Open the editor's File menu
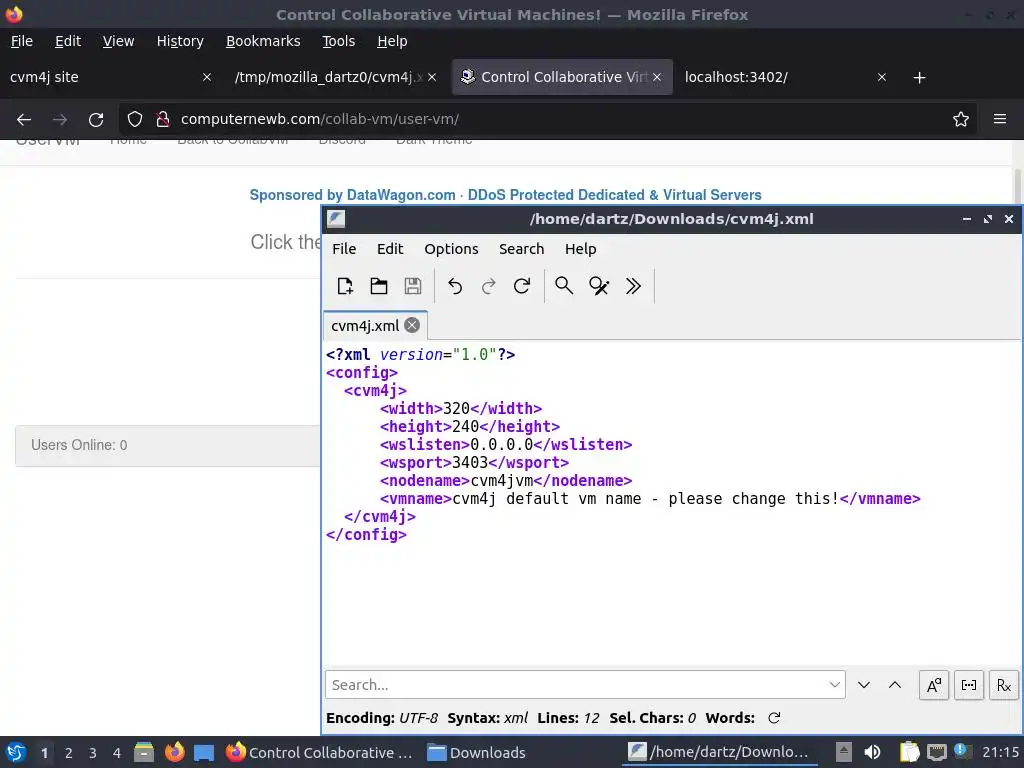The width and height of the screenshot is (1024, 768). click(344, 249)
